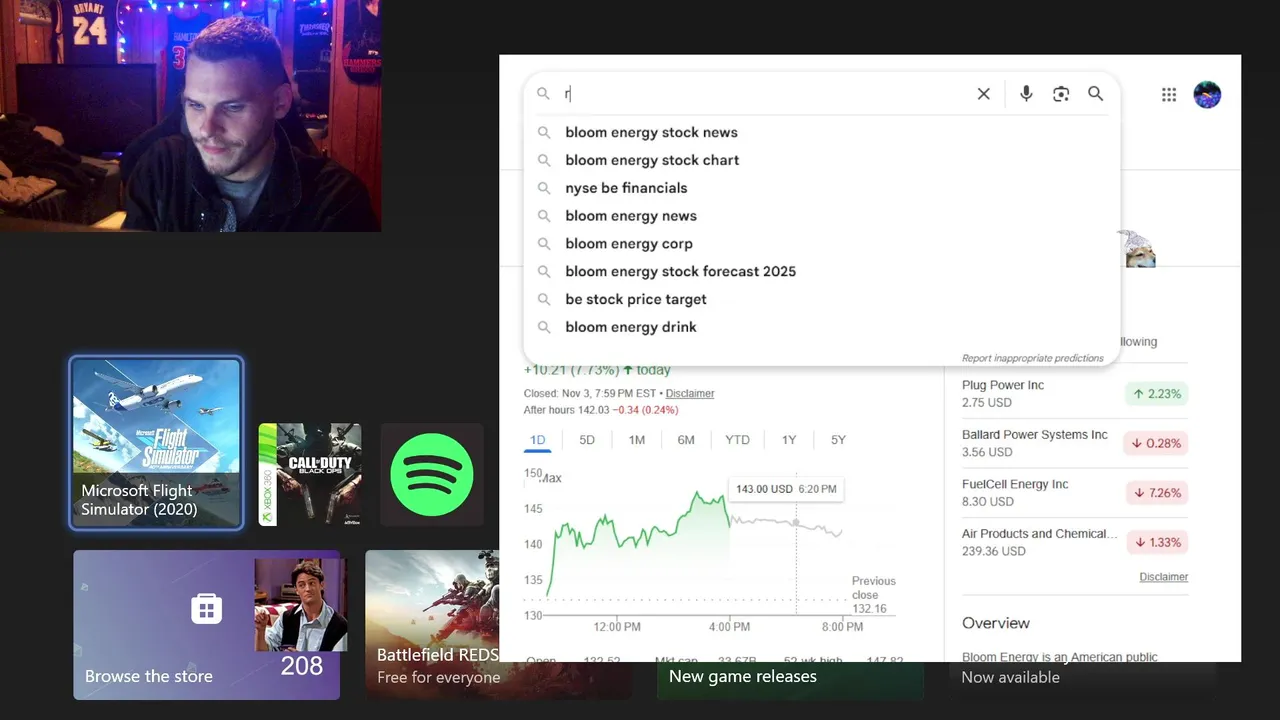Launch Microsoft Flight Simulator (2020) tile

(x=156, y=443)
